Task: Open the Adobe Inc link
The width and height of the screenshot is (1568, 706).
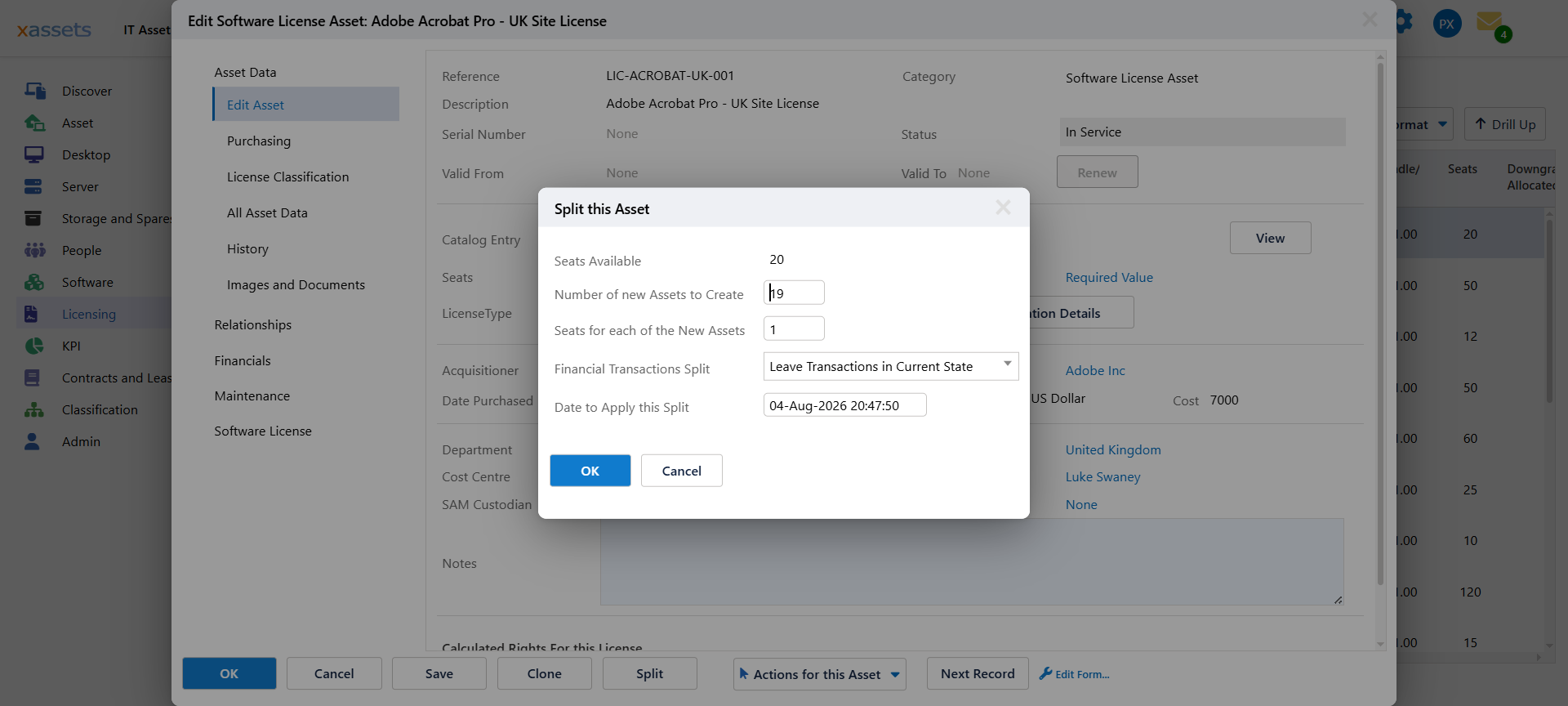Action: click(x=1094, y=370)
